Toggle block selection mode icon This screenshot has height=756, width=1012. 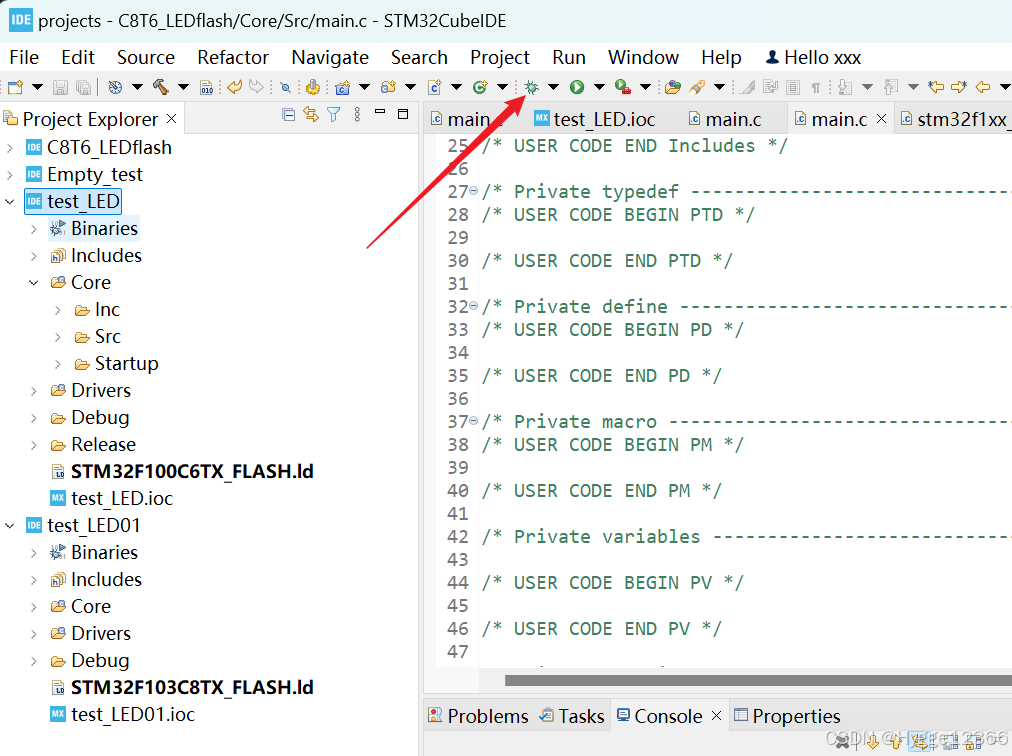coord(793,87)
